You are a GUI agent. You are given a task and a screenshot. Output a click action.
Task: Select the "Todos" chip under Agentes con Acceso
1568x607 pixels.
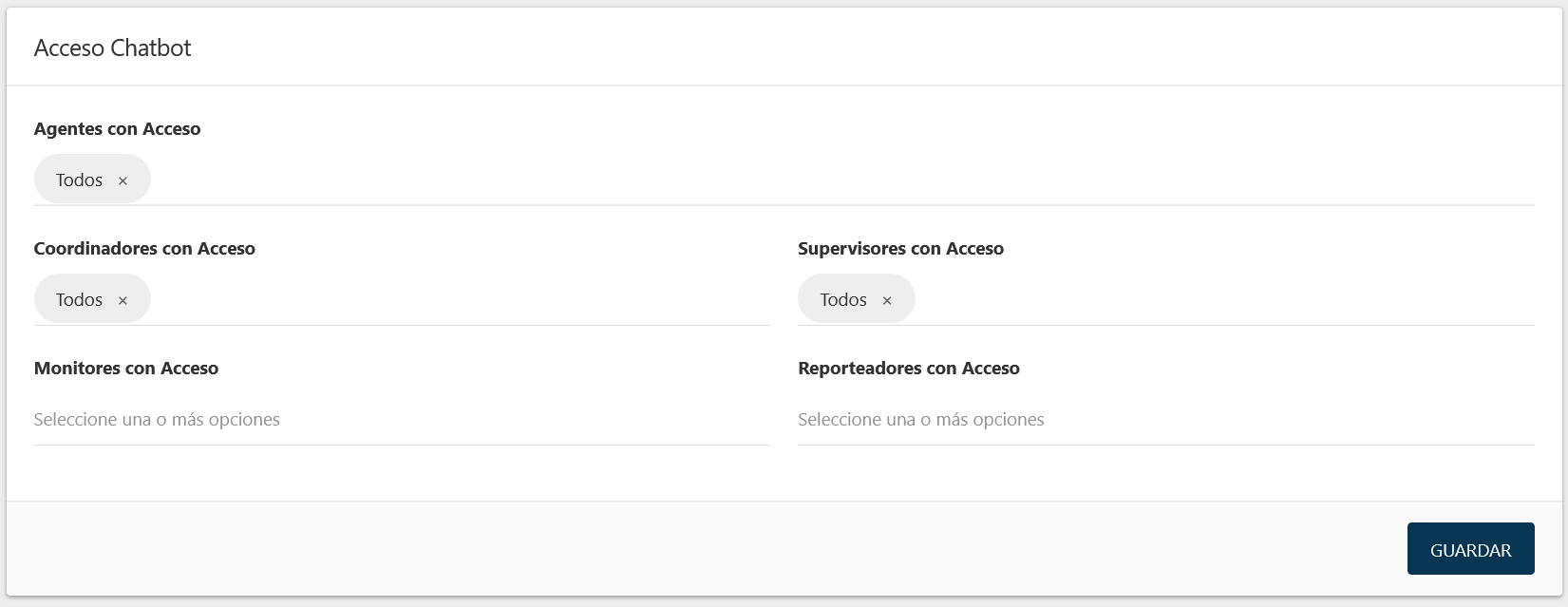tap(81, 179)
